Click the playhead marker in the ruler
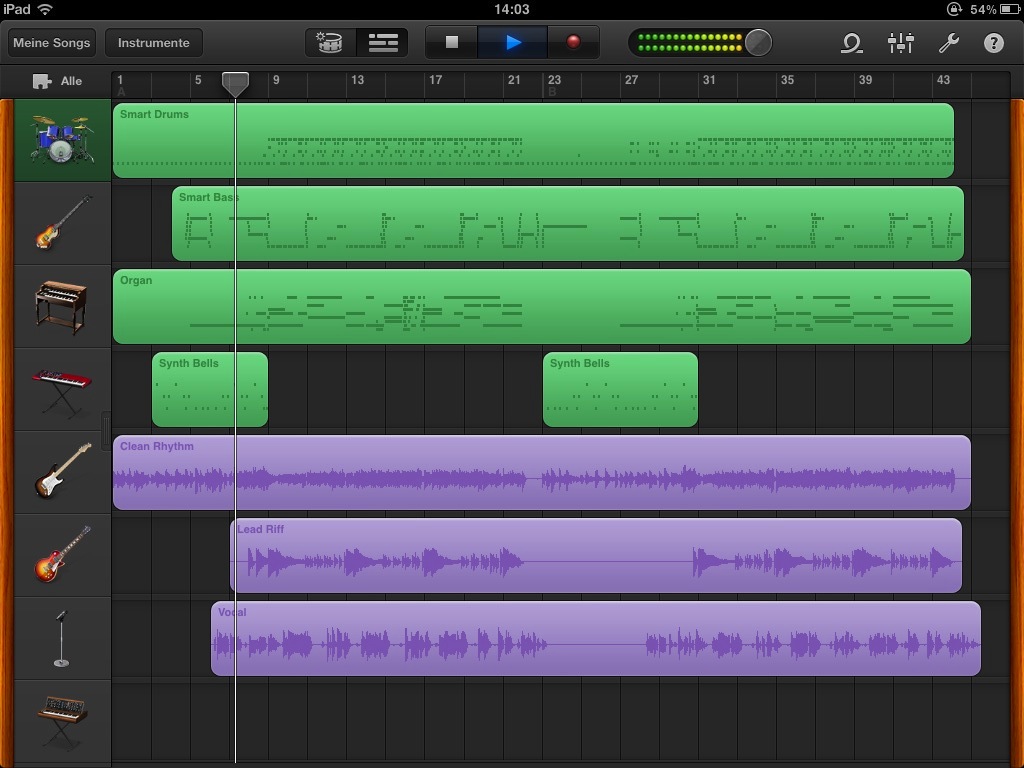The image size is (1024, 768). tap(236, 84)
